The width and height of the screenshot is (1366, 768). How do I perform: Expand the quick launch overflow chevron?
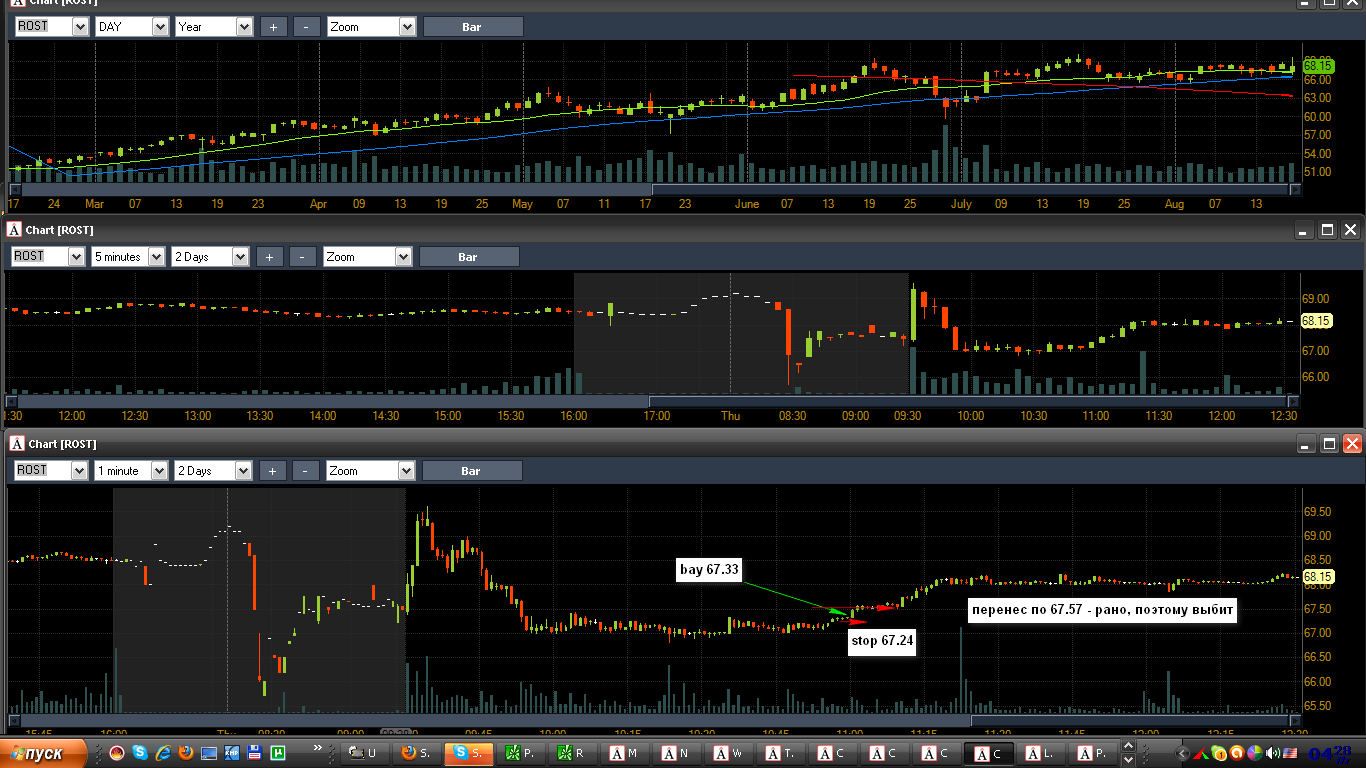(318, 747)
